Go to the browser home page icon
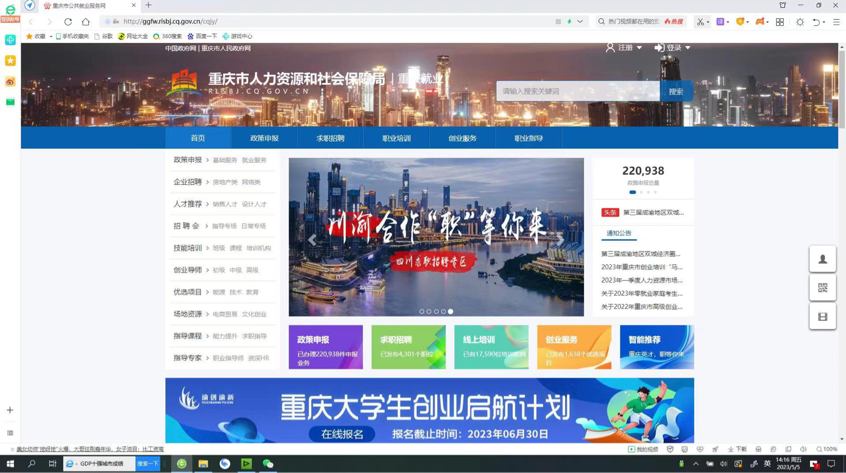 coord(86,22)
